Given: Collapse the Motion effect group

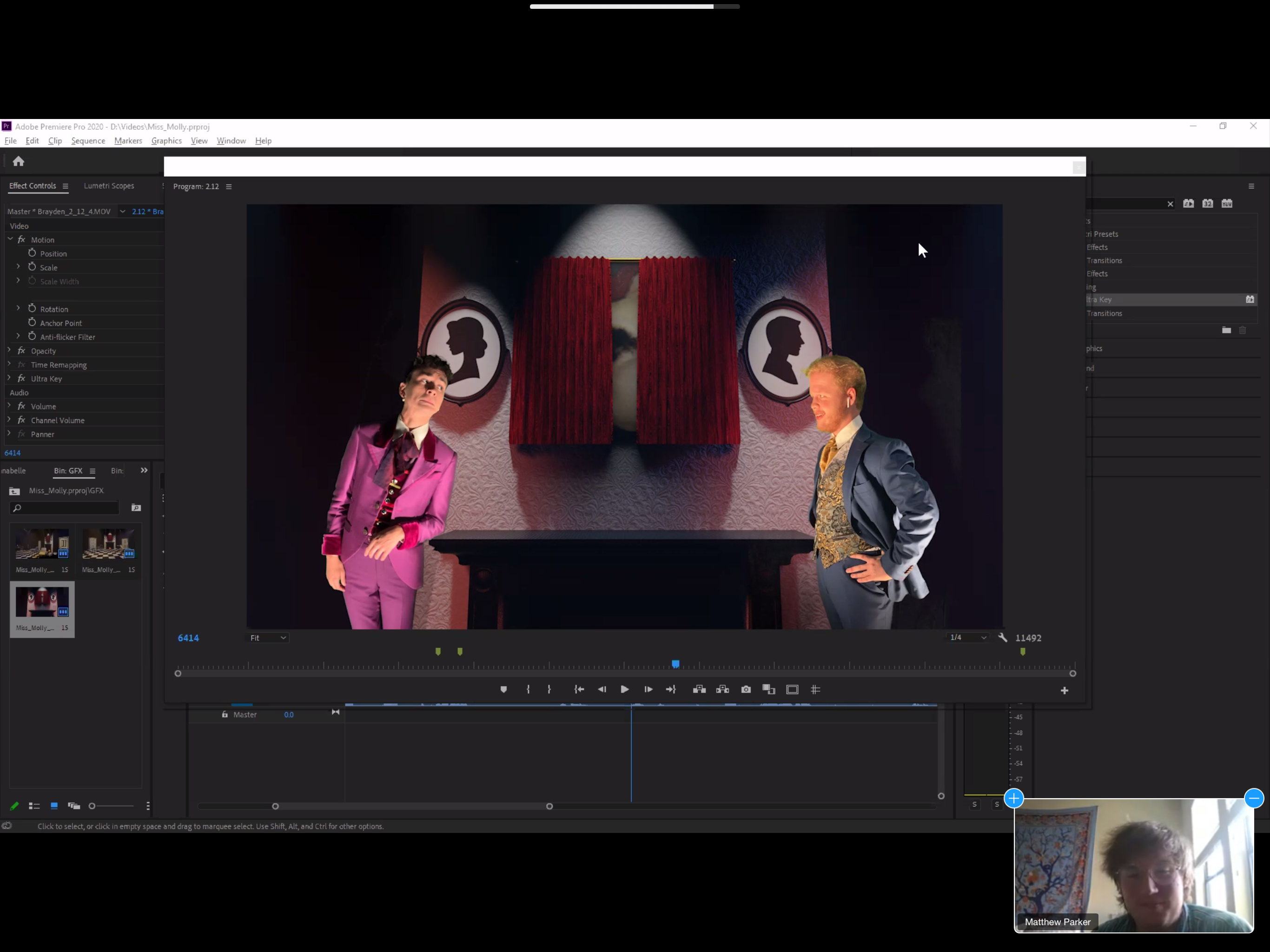Looking at the screenshot, I should click(10, 239).
